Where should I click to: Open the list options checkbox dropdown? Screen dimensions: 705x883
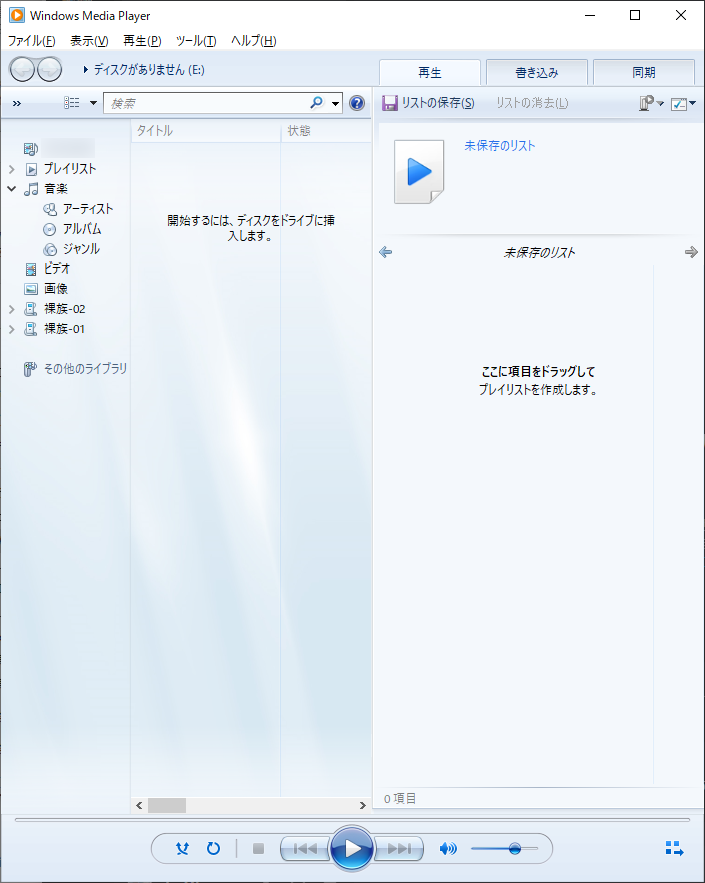(x=683, y=104)
